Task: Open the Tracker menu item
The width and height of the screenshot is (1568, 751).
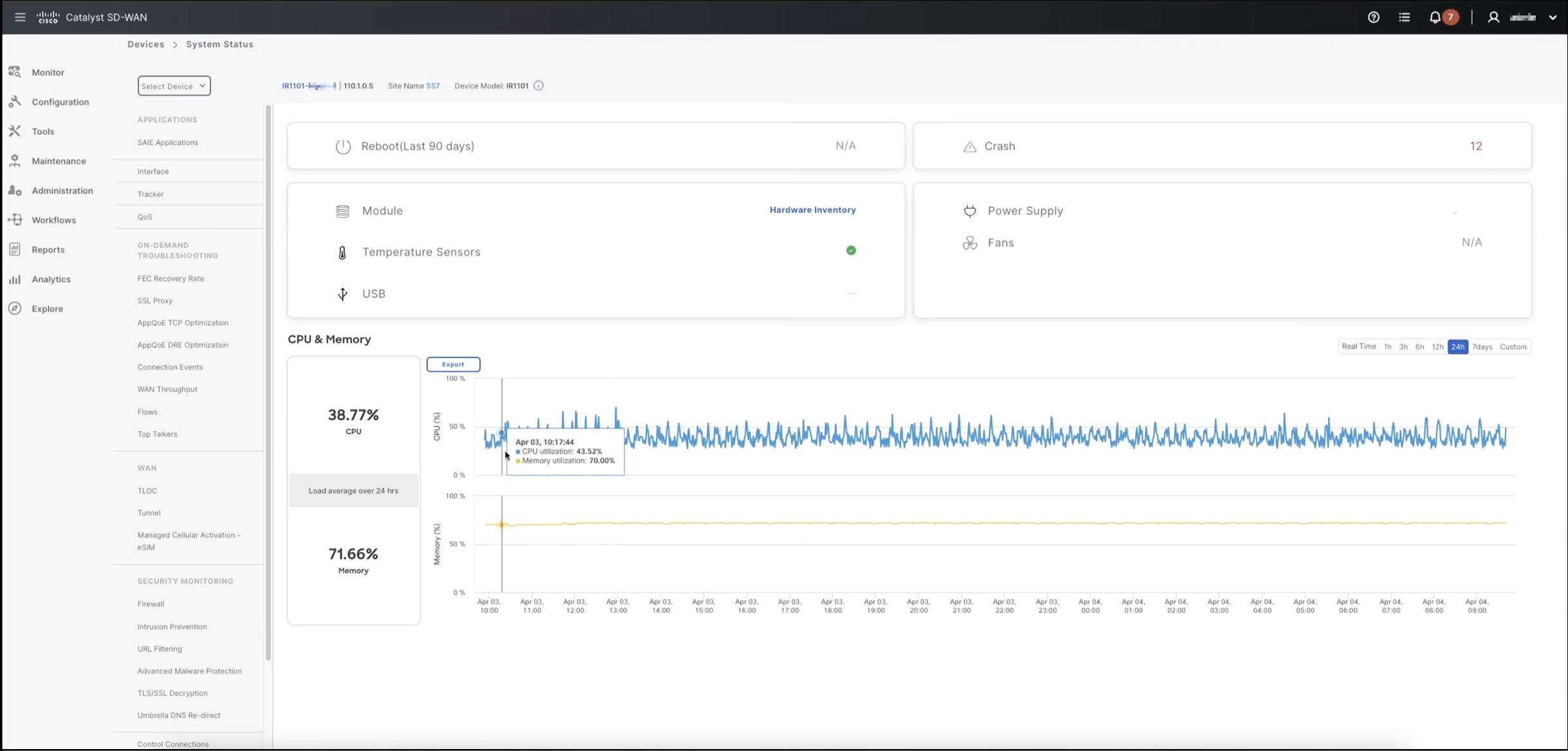Action: pos(151,194)
